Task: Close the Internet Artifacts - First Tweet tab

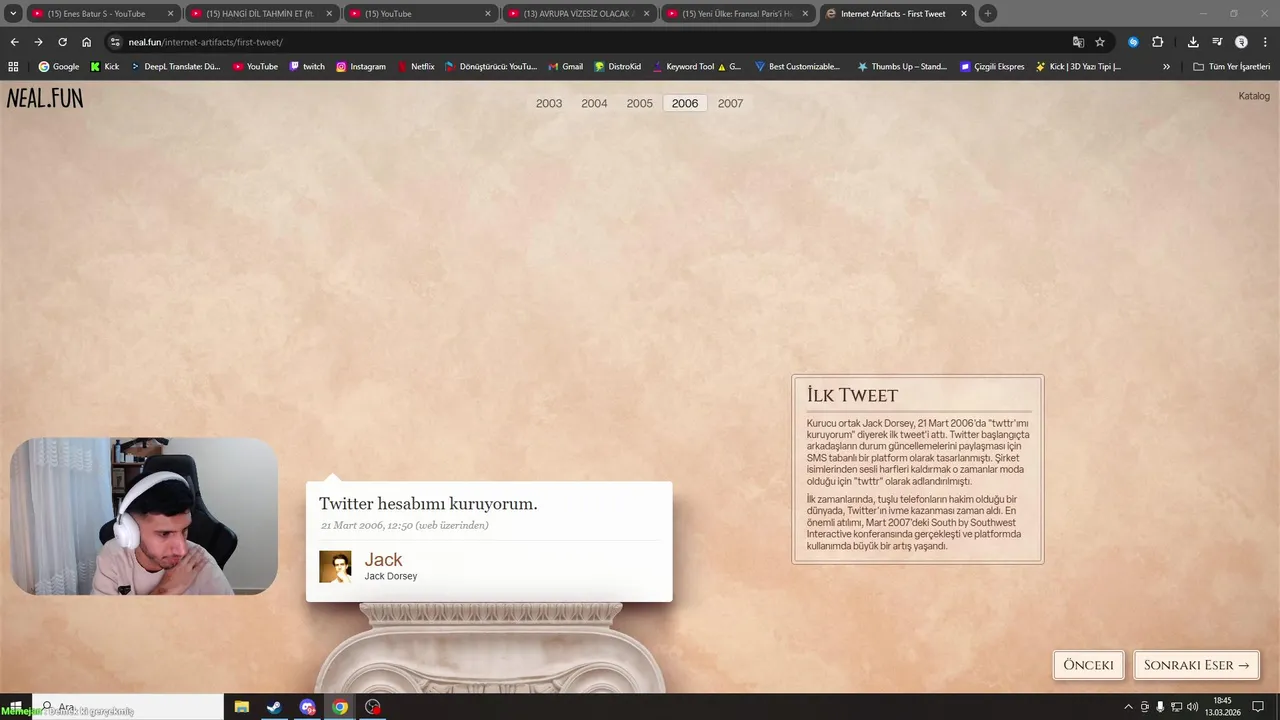Action: point(964,14)
